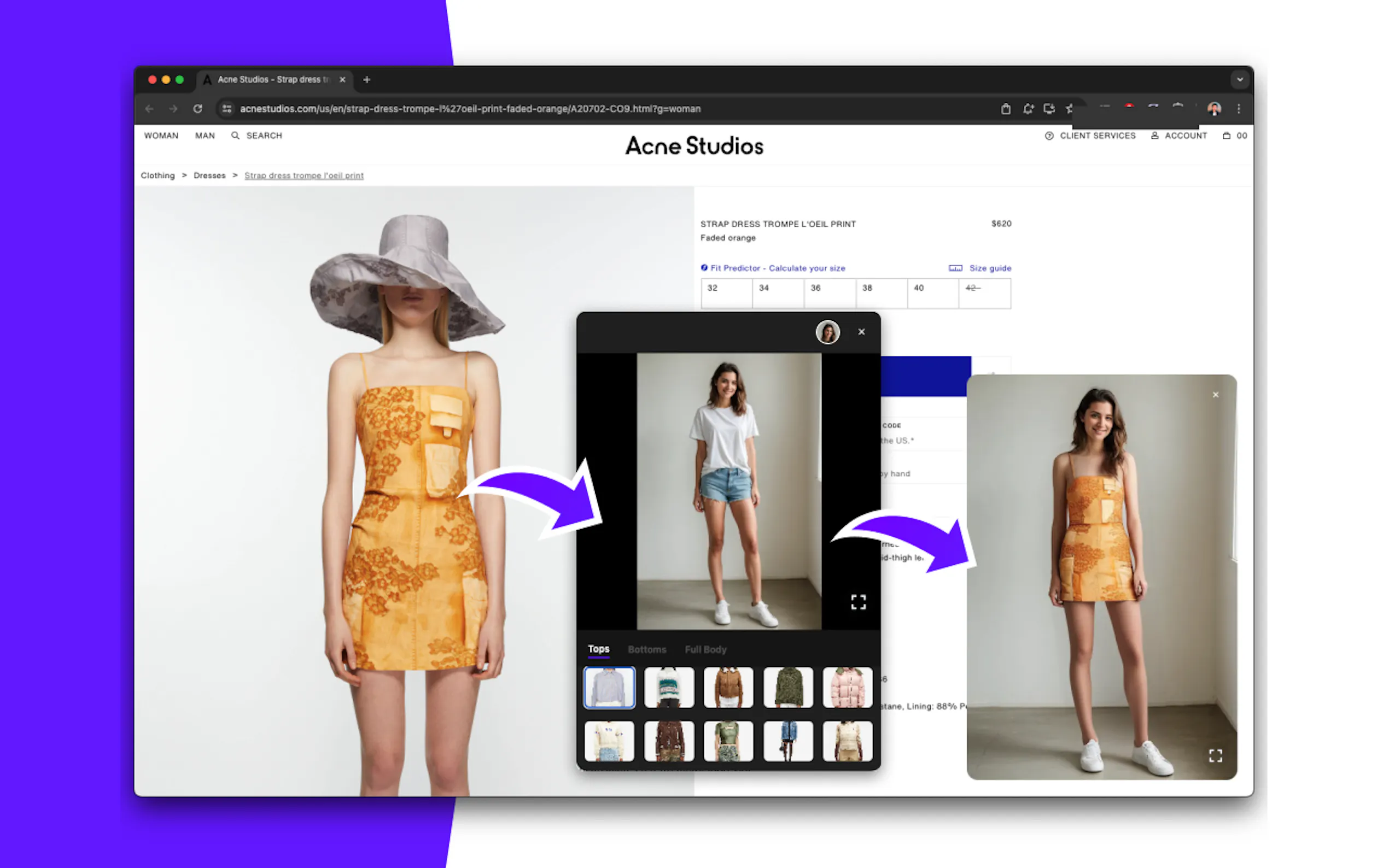
Task: Click the Size guide ruler icon
Action: point(955,268)
